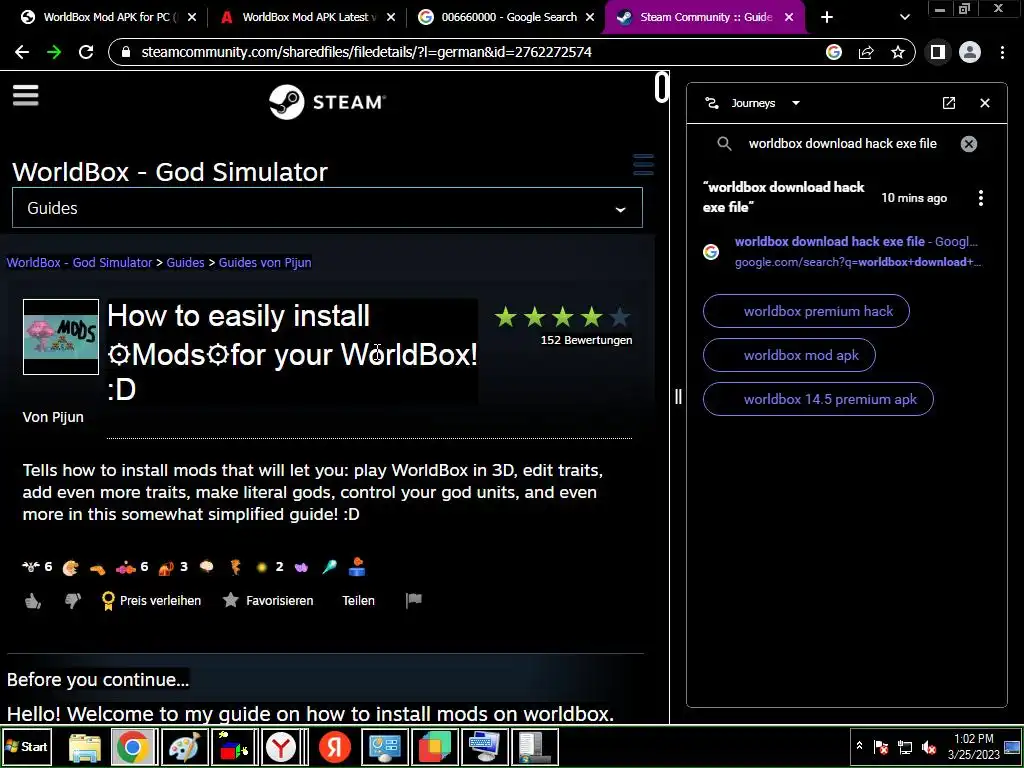This screenshot has width=1024, height=768.
Task: Click the five-star guide rating
Action: point(562,318)
